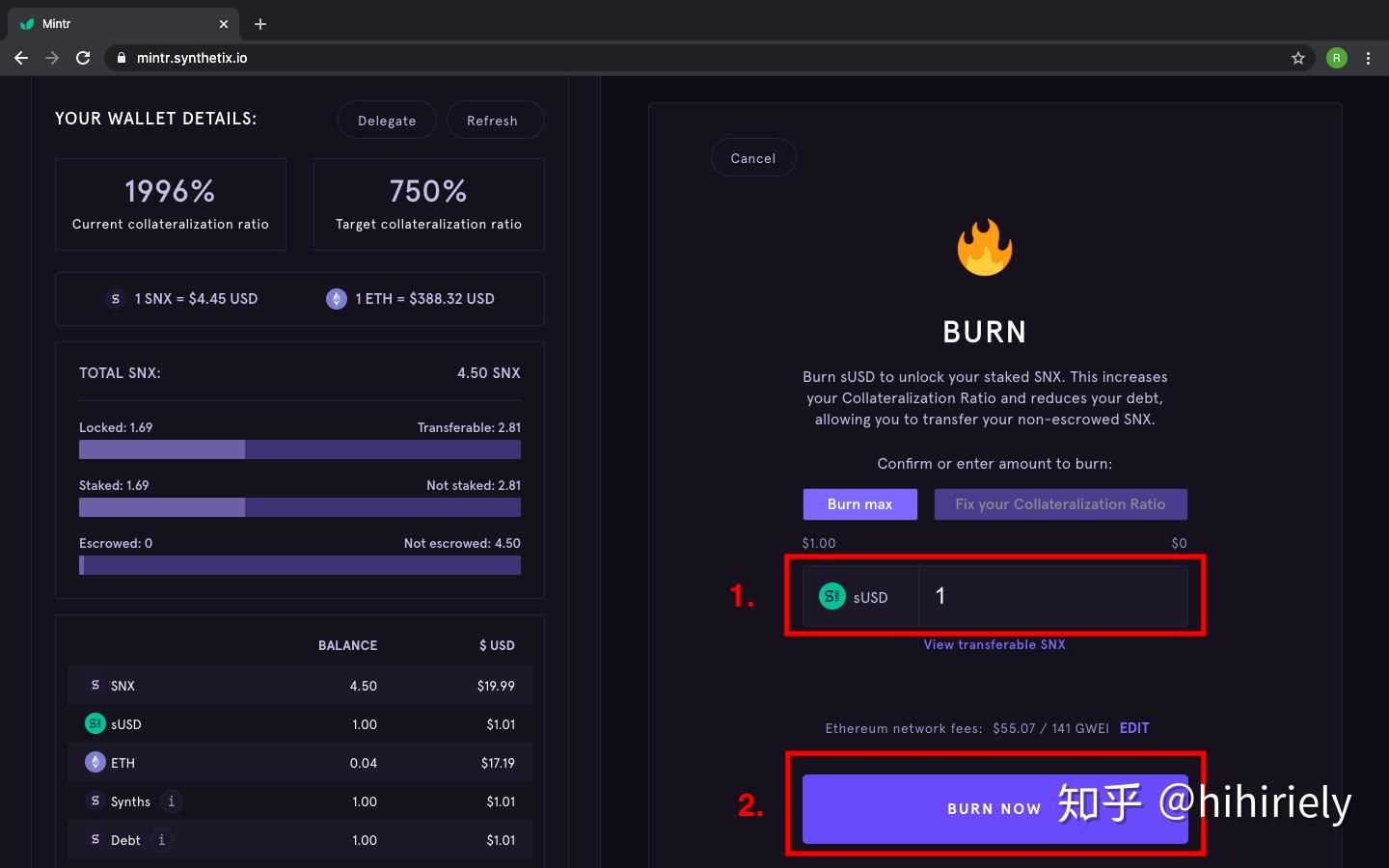
Task: Click the SNX balance 4.50
Action: [x=364, y=686]
